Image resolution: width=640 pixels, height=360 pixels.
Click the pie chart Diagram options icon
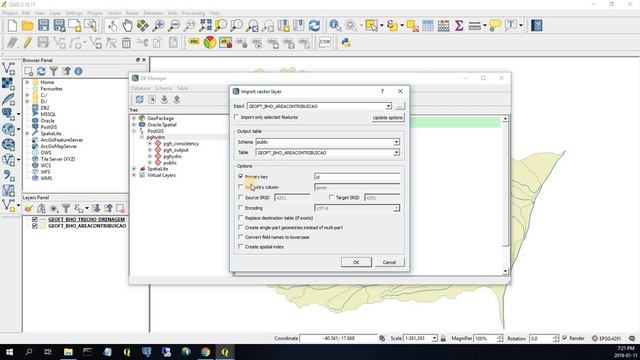pyautogui.click(x=210, y=42)
